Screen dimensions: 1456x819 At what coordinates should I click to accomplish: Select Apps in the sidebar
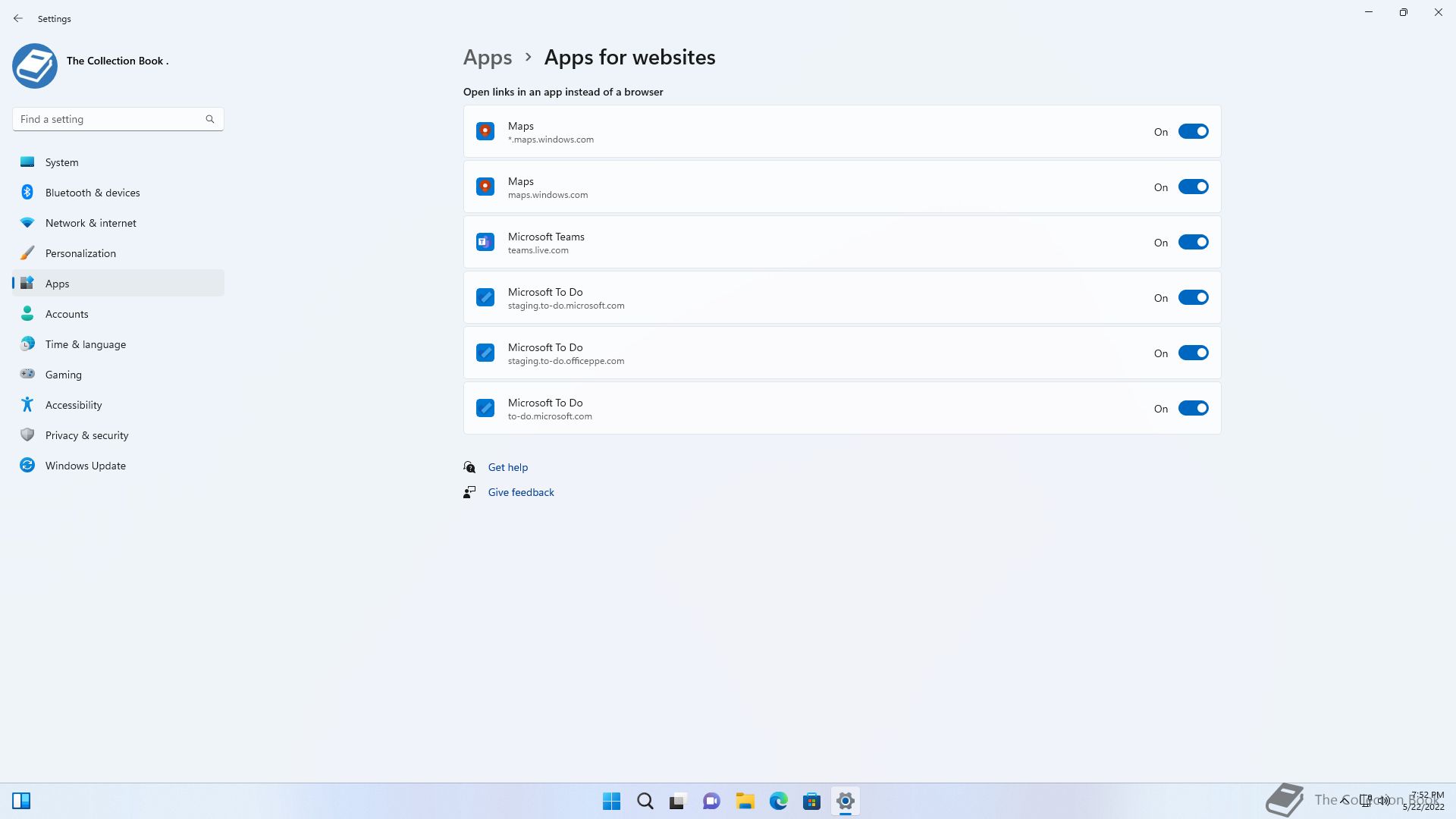click(118, 284)
